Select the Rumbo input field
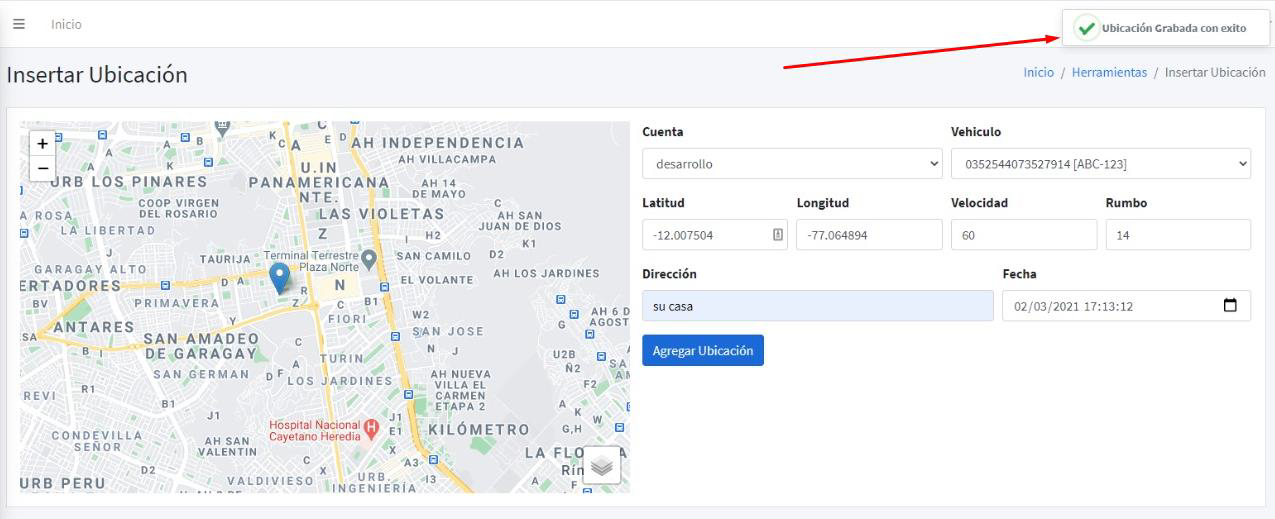Viewport: 1275px width, 519px height. pos(1177,235)
